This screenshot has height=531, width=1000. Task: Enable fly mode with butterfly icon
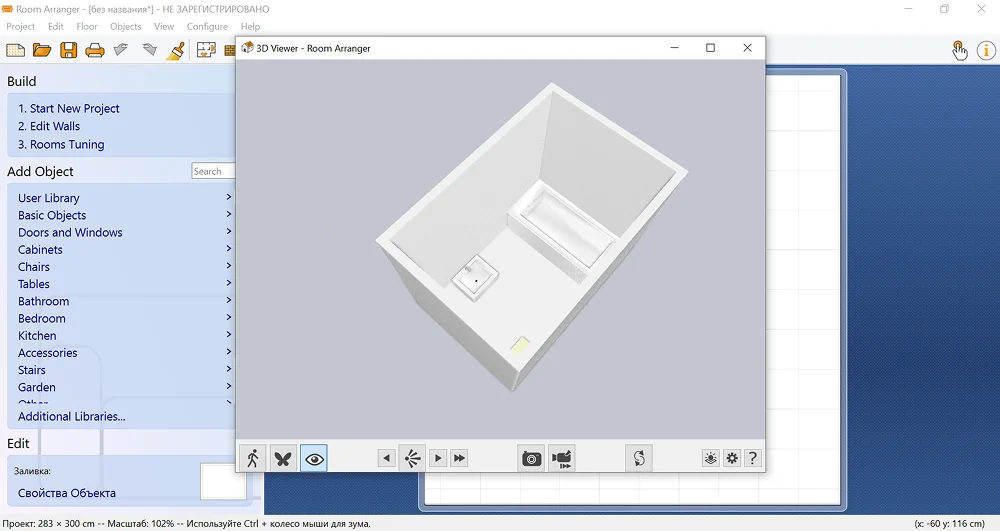click(x=283, y=458)
